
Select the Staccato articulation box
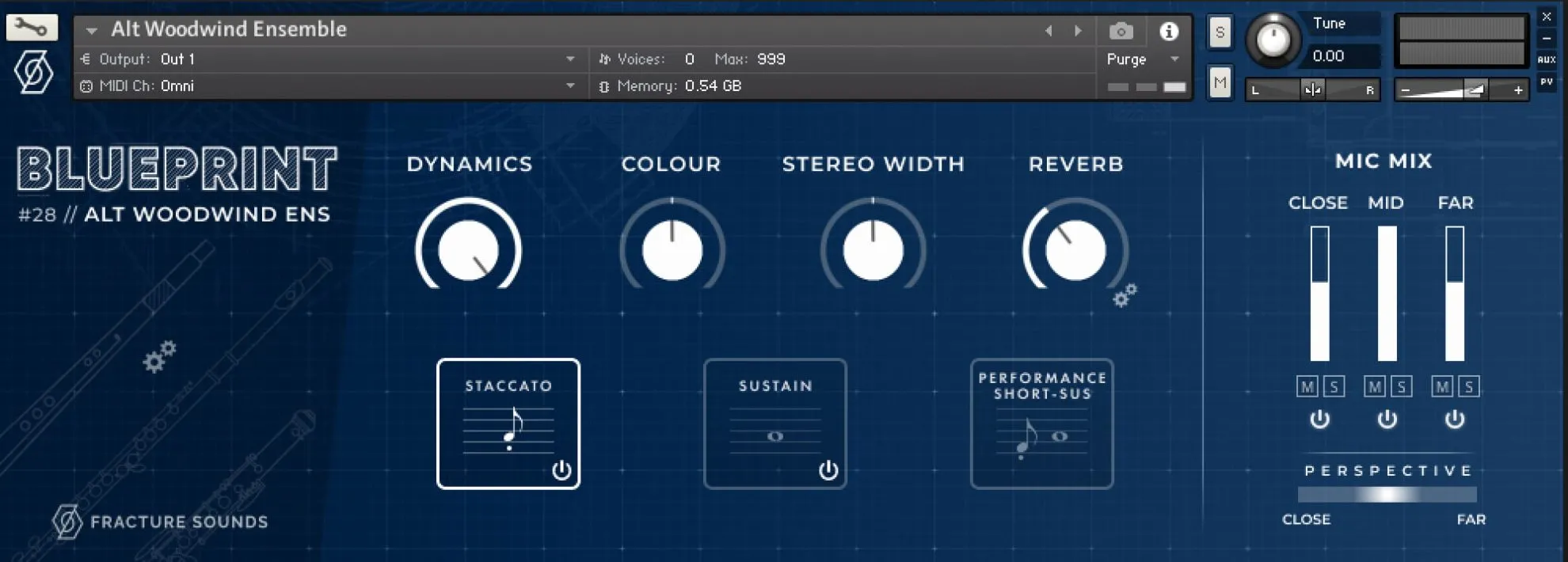(x=508, y=423)
